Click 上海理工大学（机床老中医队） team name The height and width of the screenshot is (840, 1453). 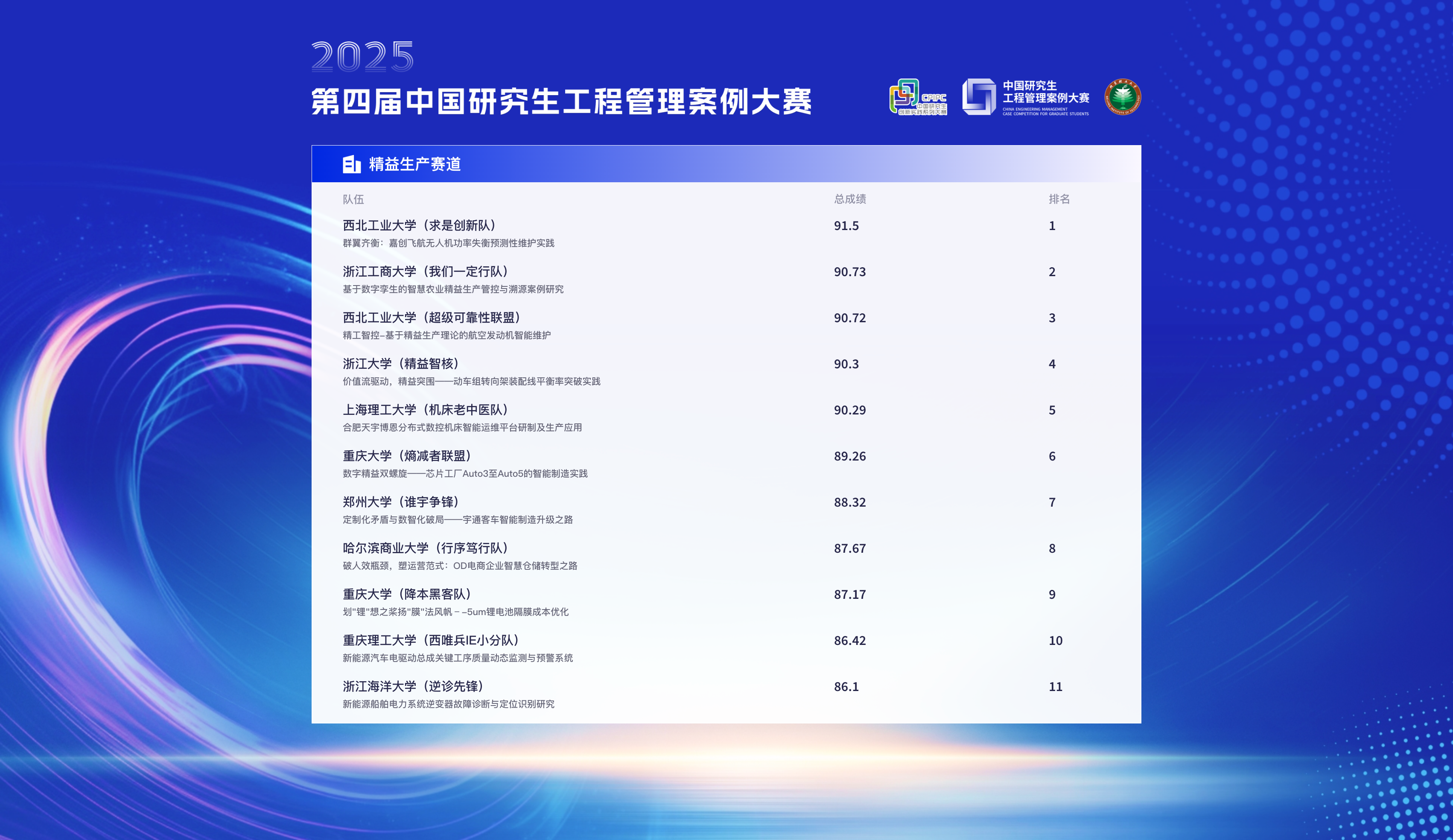point(426,410)
